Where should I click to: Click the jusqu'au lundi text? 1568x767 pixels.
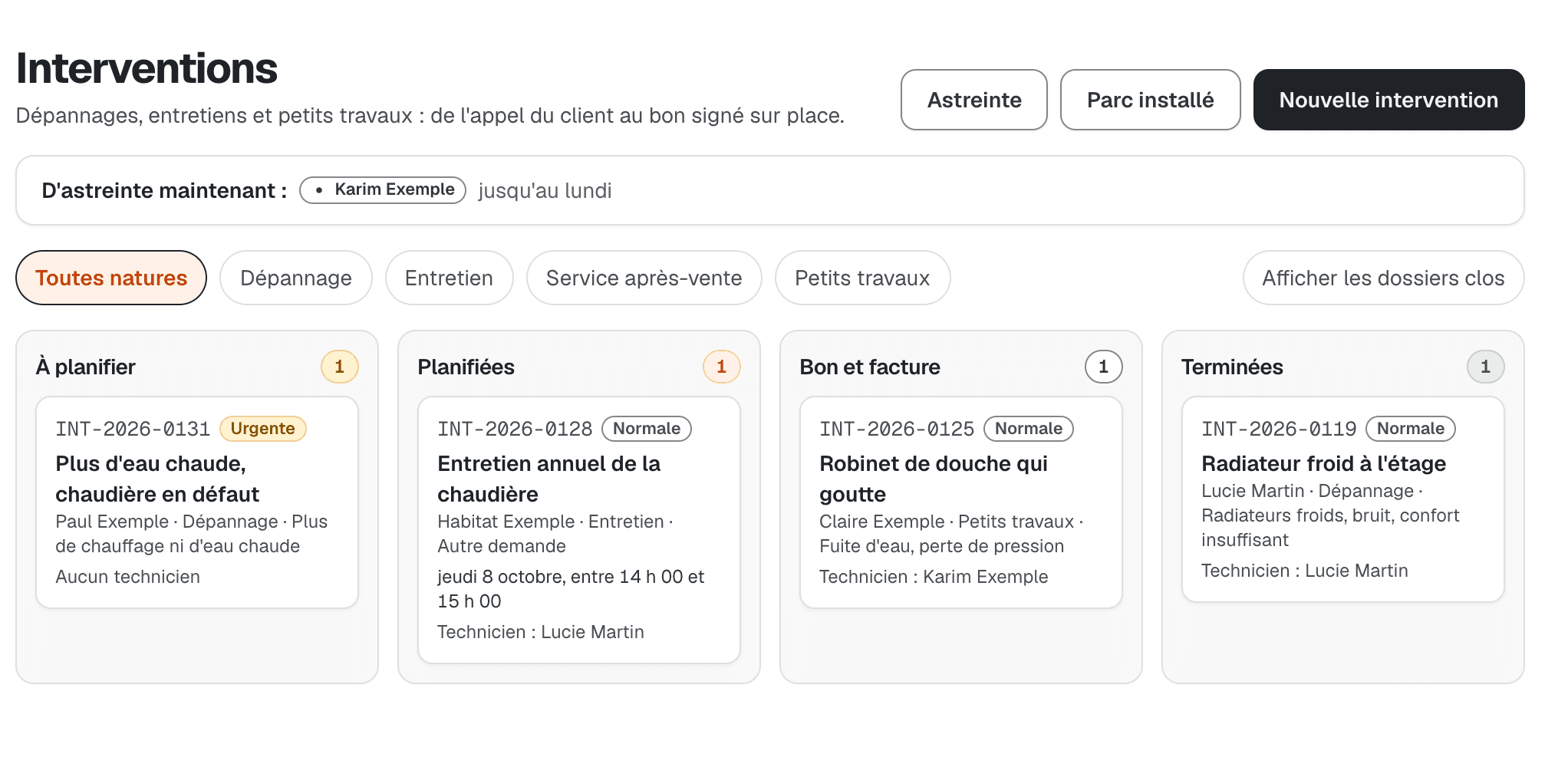click(x=545, y=190)
